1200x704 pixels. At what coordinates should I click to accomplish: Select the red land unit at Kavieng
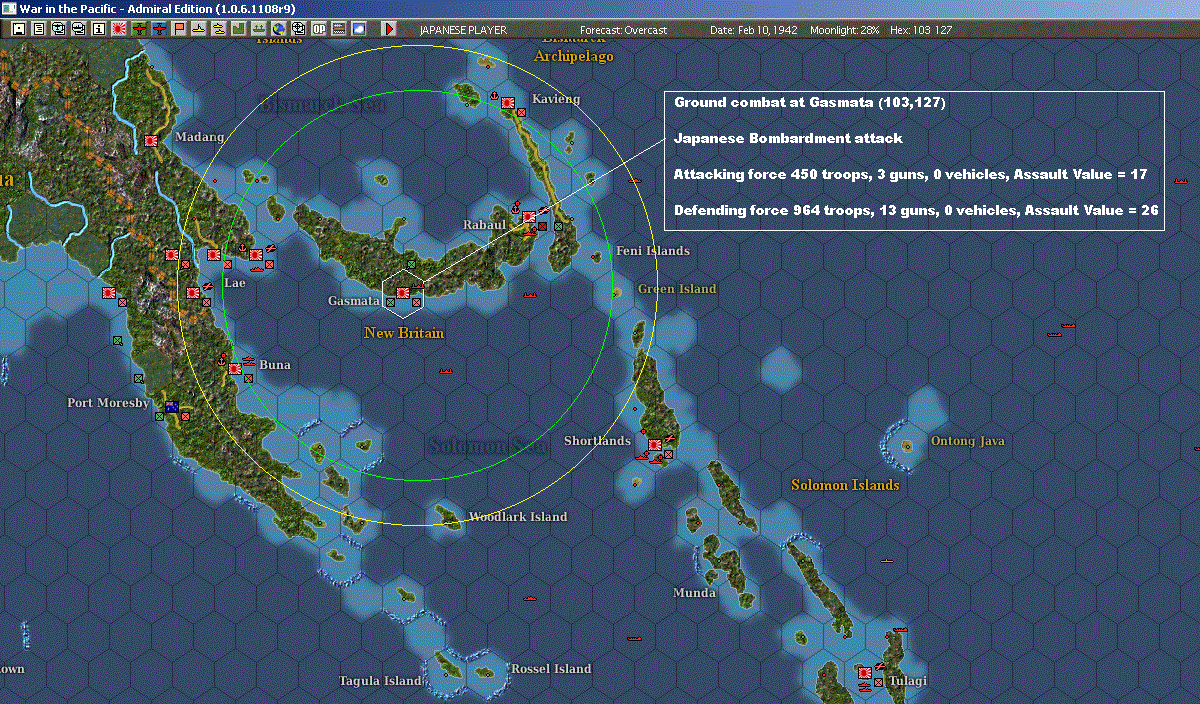point(522,112)
